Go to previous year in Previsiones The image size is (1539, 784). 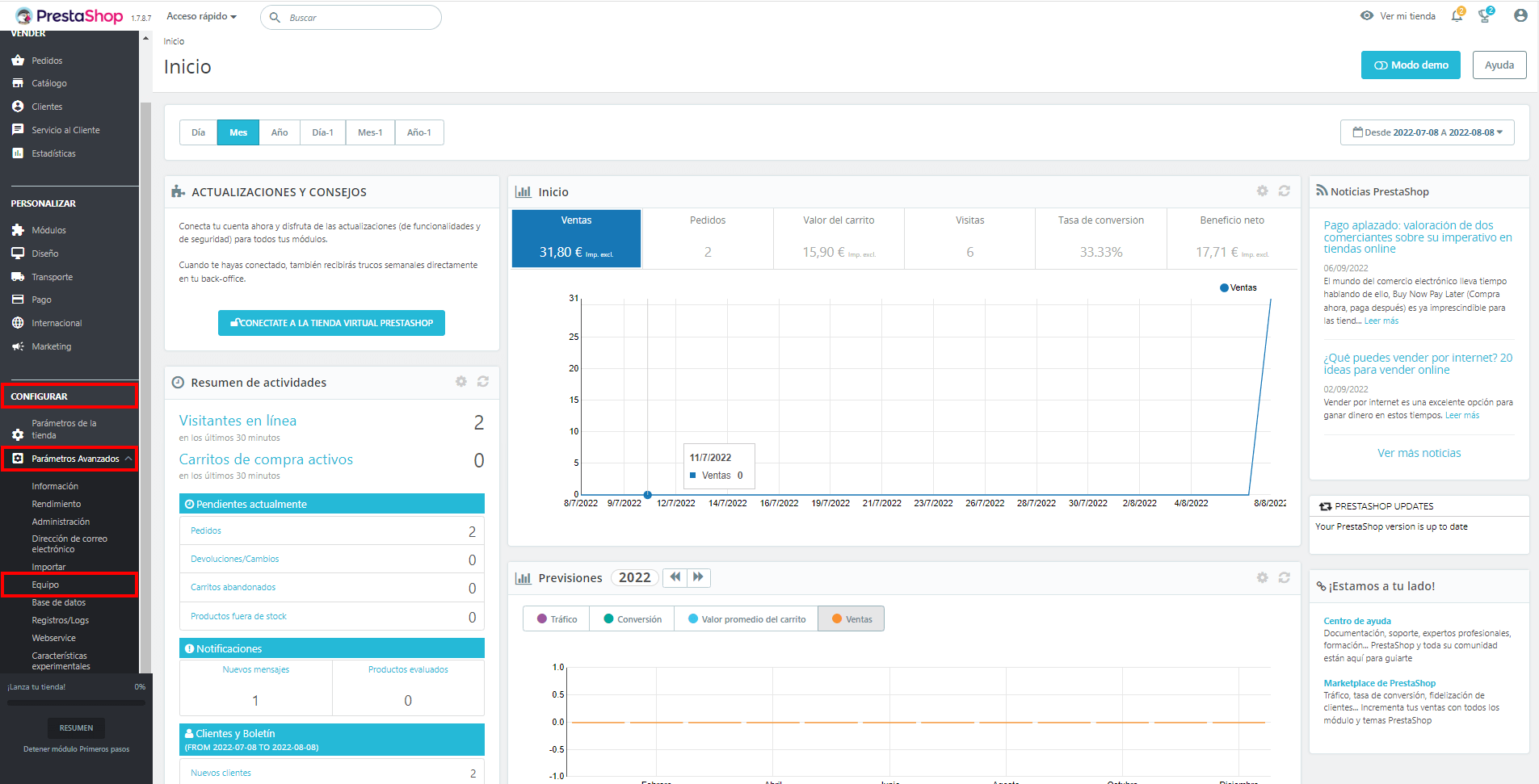pyautogui.click(x=675, y=577)
